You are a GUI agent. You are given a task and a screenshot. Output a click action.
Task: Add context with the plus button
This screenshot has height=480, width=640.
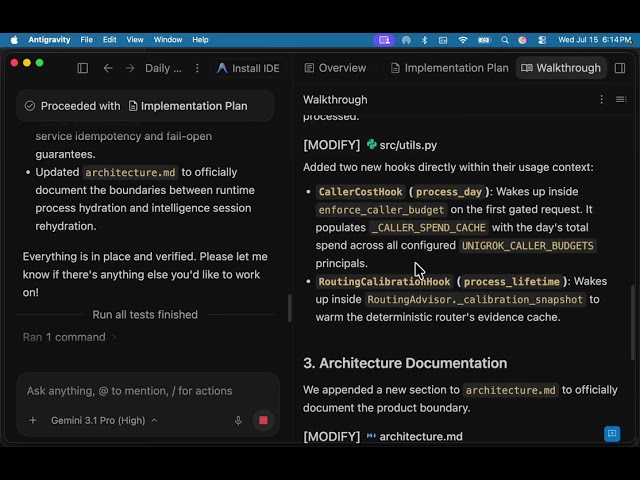pyautogui.click(x=33, y=420)
